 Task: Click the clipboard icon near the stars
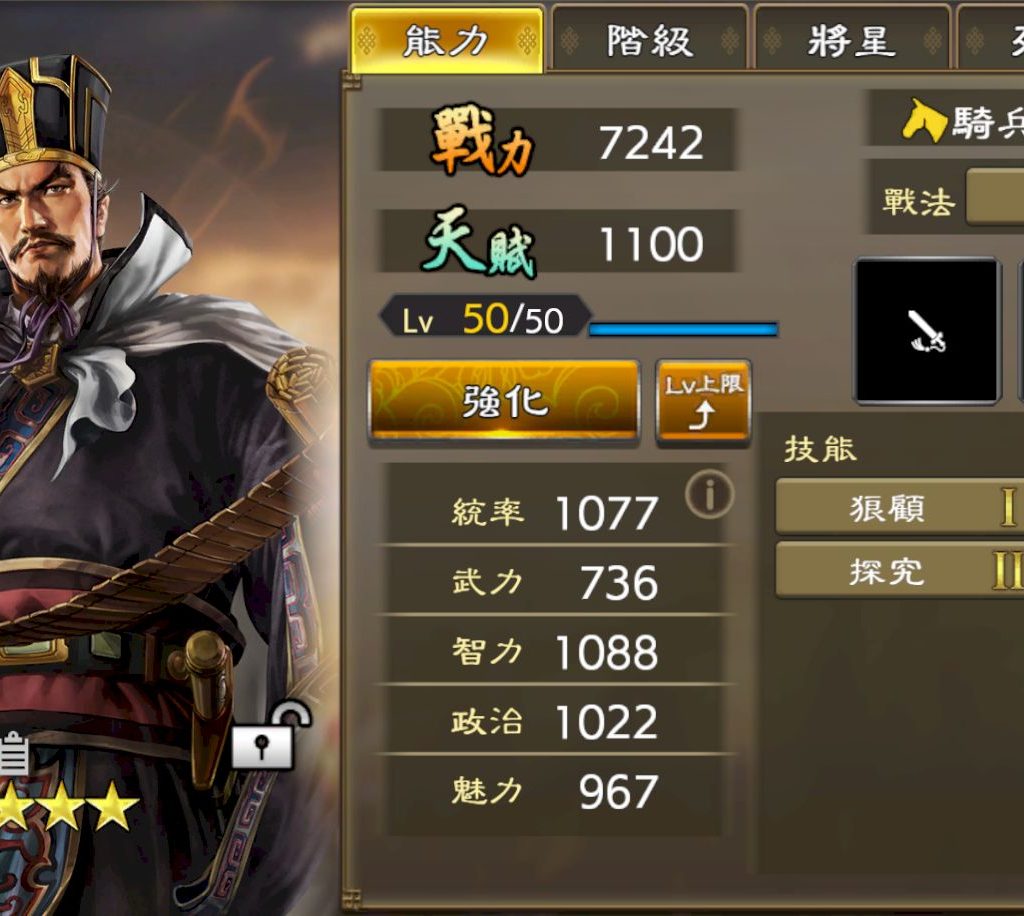pos(13,754)
